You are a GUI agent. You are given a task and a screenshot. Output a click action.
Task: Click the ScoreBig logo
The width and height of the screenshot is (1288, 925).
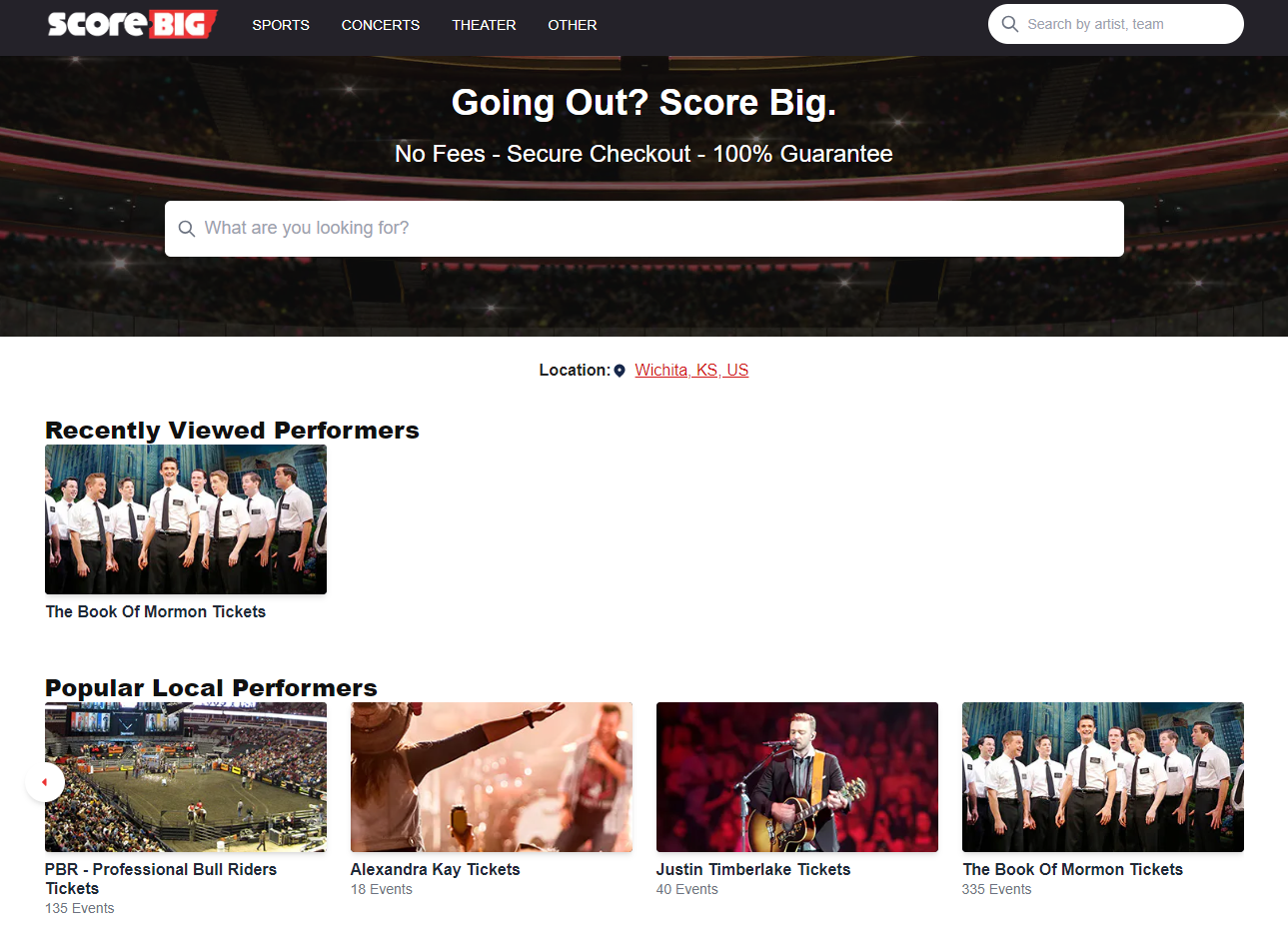tap(133, 24)
